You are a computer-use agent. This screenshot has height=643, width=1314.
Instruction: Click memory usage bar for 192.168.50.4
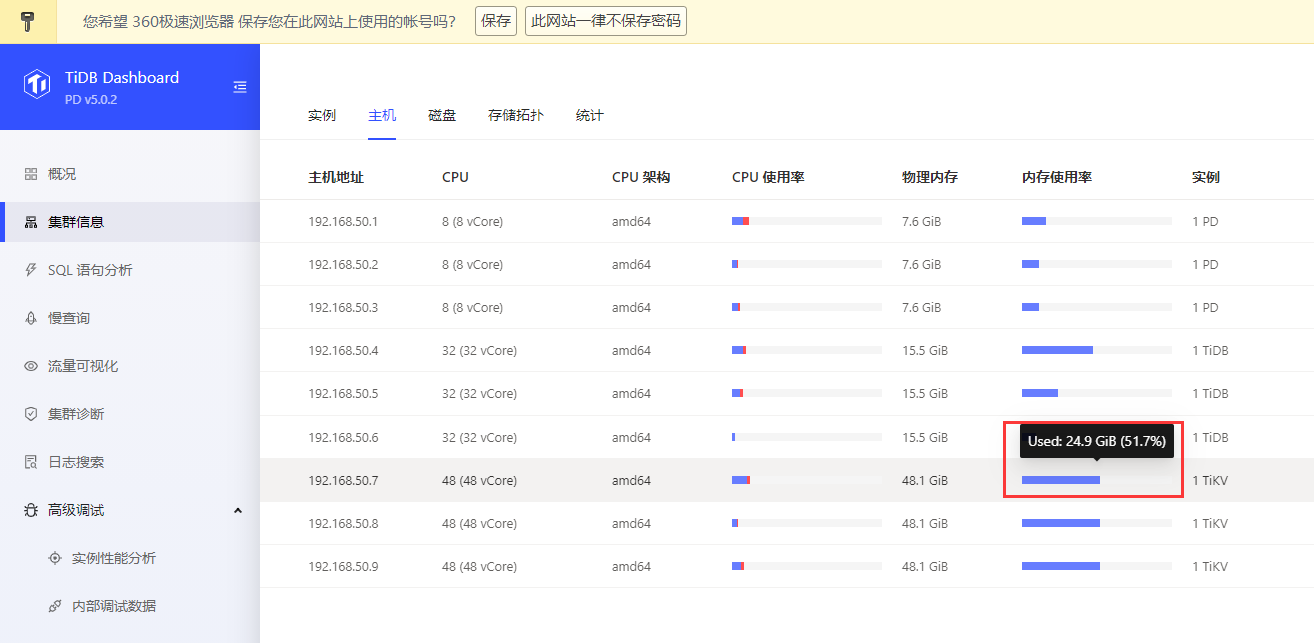click(x=1096, y=350)
